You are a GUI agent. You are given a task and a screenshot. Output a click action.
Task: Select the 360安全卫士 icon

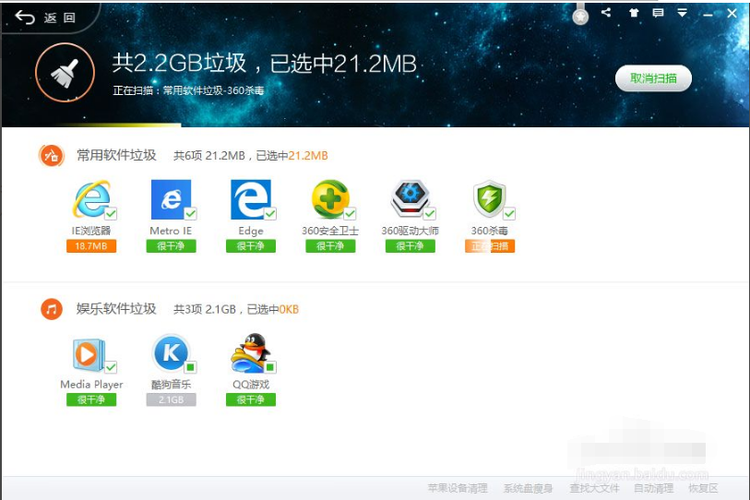[331, 199]
